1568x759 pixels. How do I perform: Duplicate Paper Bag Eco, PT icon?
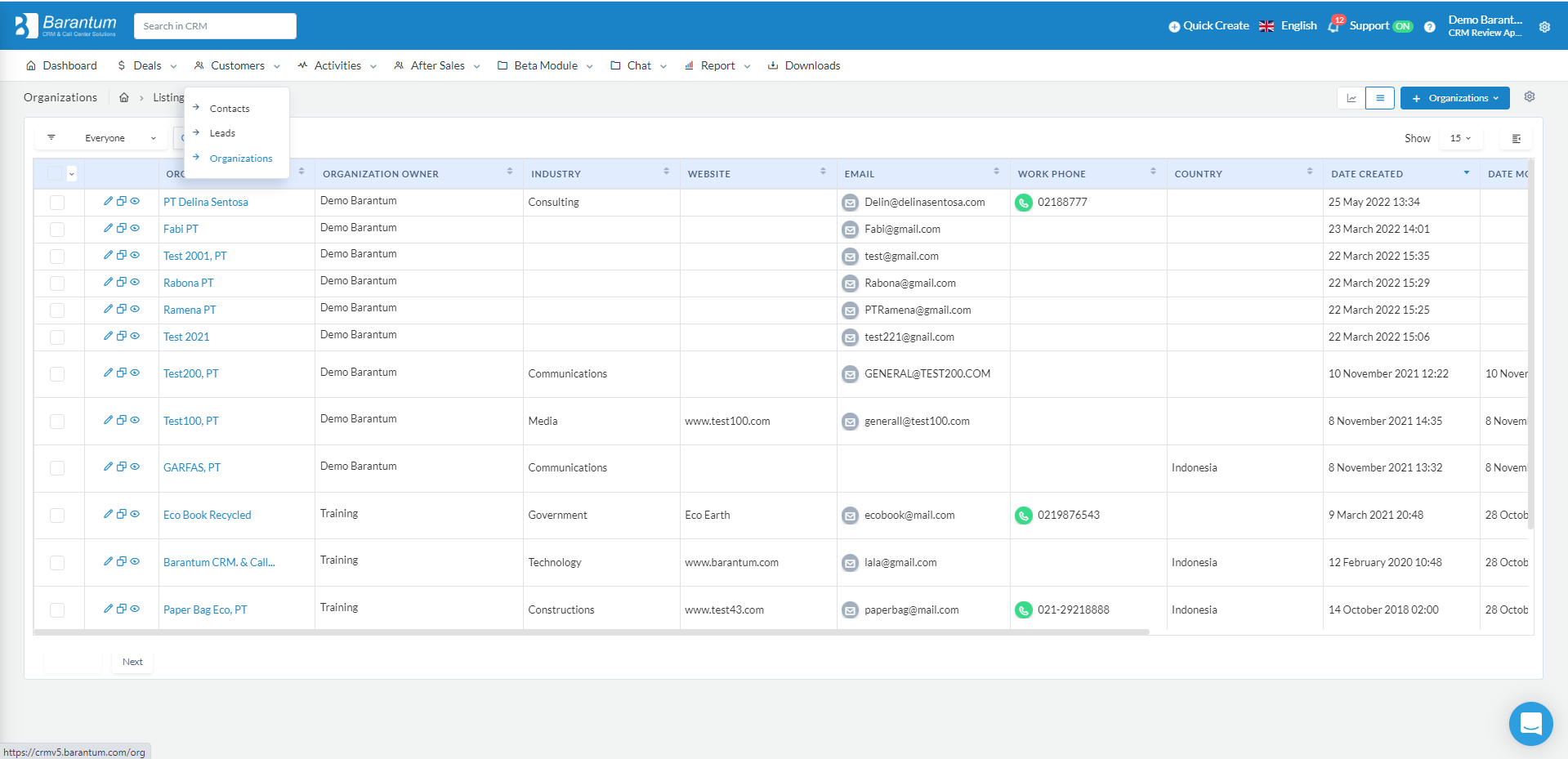point(122,609)
